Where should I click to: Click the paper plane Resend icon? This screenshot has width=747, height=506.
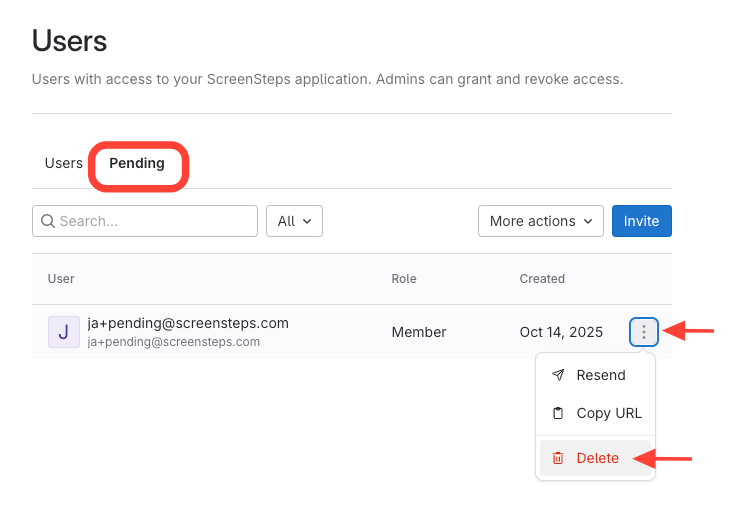click(558, 375)
